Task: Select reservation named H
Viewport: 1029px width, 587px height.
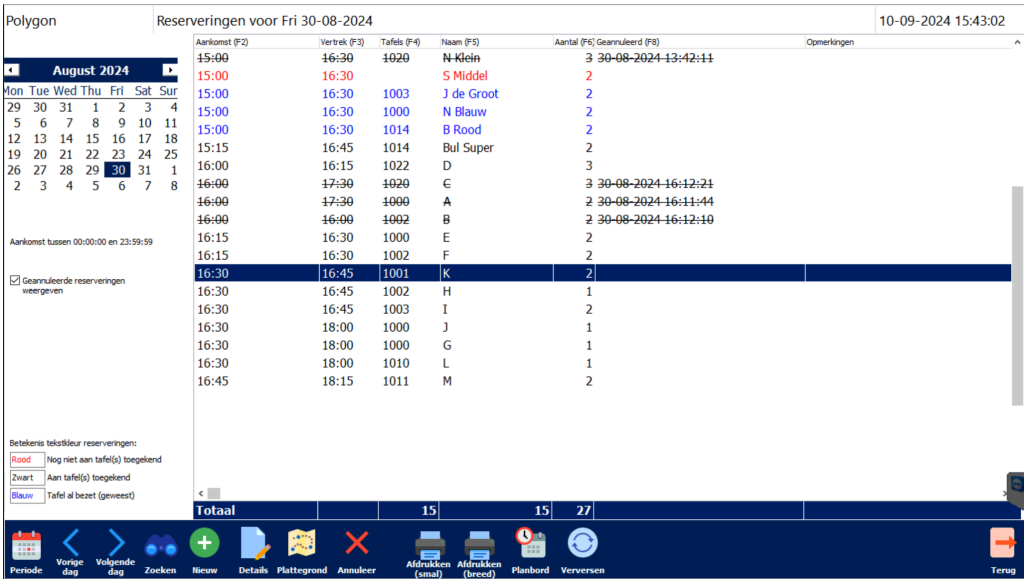Action: click(x=602, y=292)
